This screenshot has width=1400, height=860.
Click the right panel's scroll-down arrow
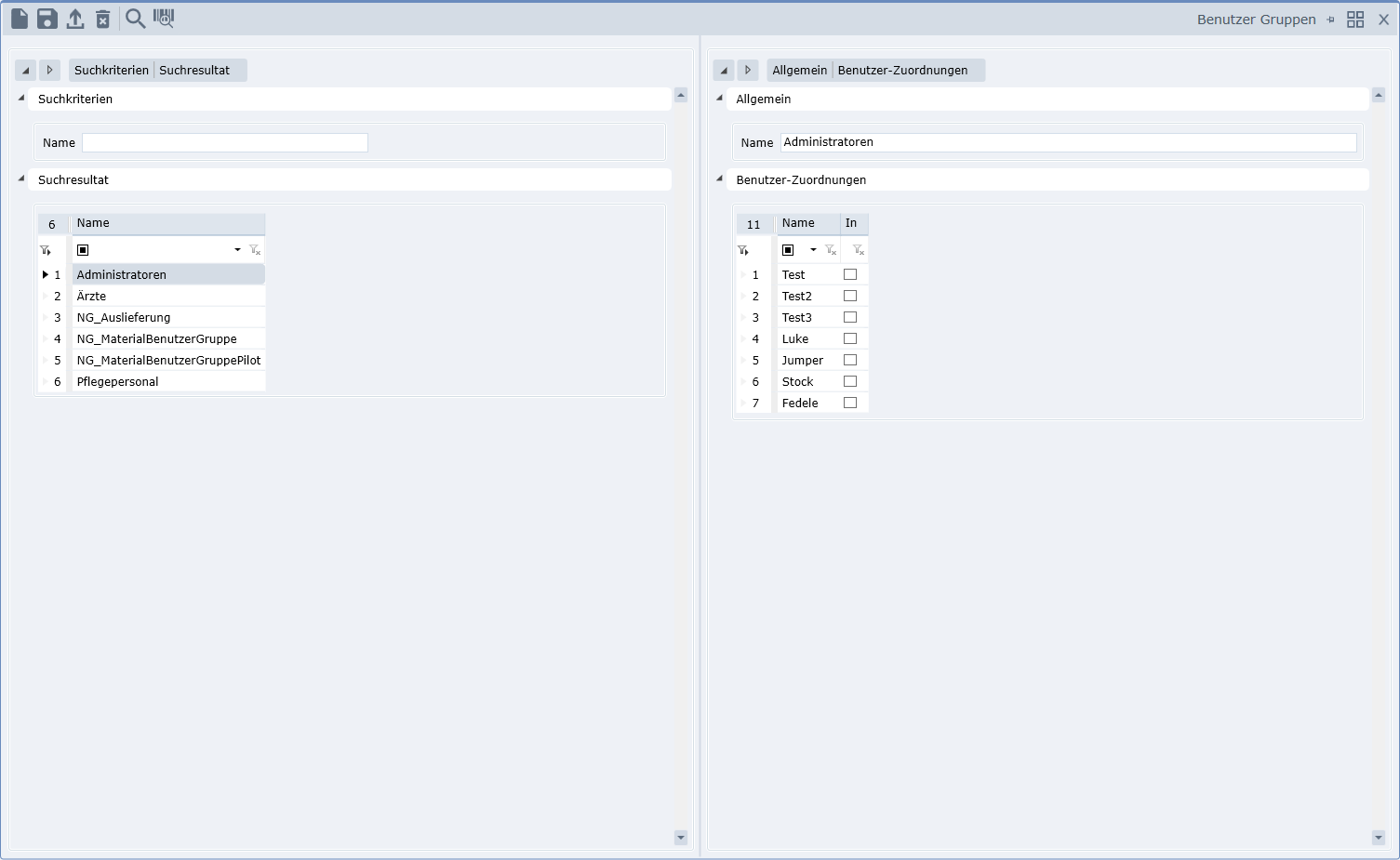[1379, 838]
